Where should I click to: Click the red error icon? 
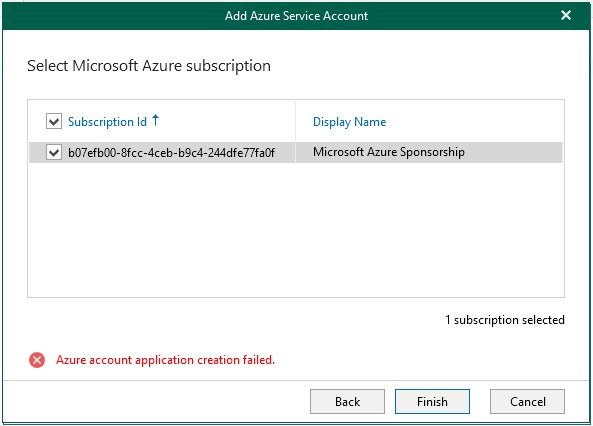37,360
